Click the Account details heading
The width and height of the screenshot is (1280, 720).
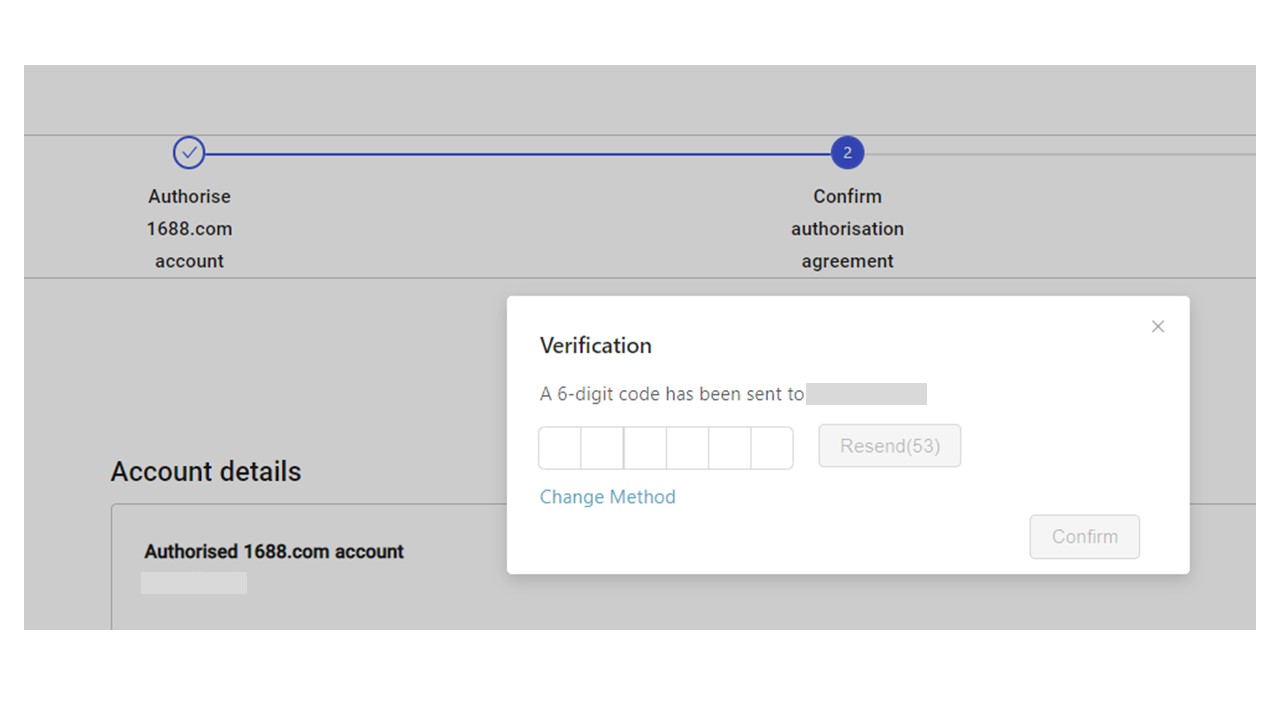coord(206,472)
